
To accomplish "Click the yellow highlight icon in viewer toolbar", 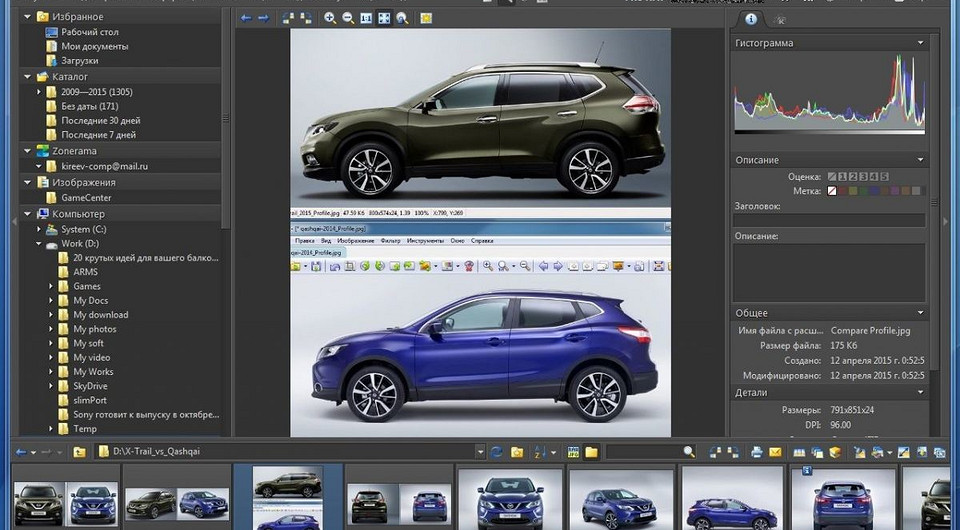I will click(x=426, y=18).
